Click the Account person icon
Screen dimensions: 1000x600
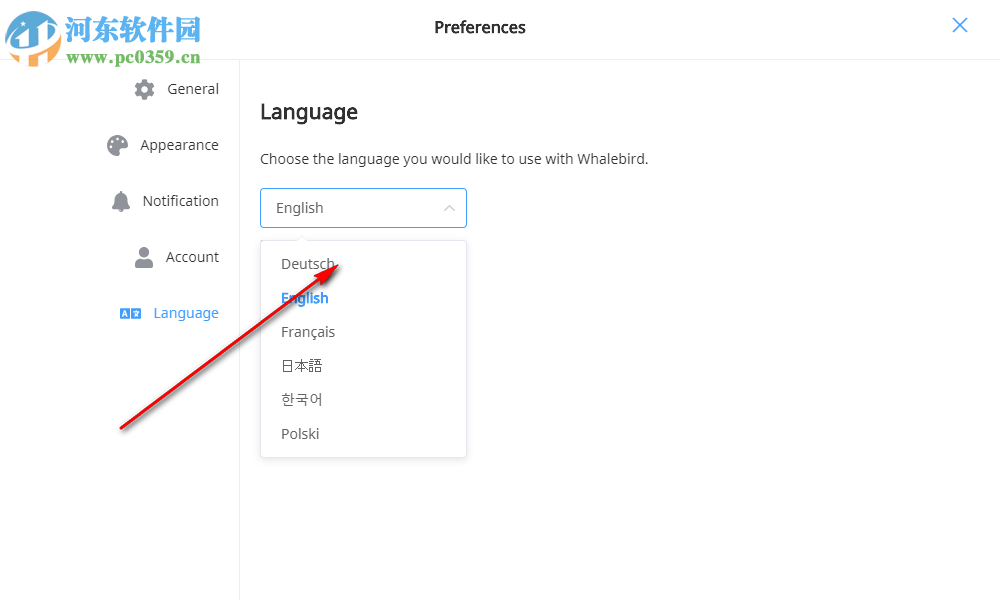144,257
